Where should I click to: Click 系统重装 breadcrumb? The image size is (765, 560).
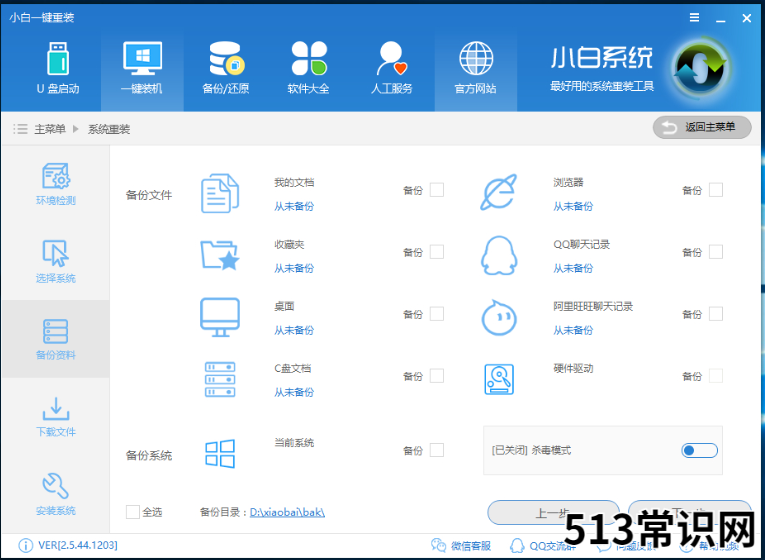click(109, 129)
